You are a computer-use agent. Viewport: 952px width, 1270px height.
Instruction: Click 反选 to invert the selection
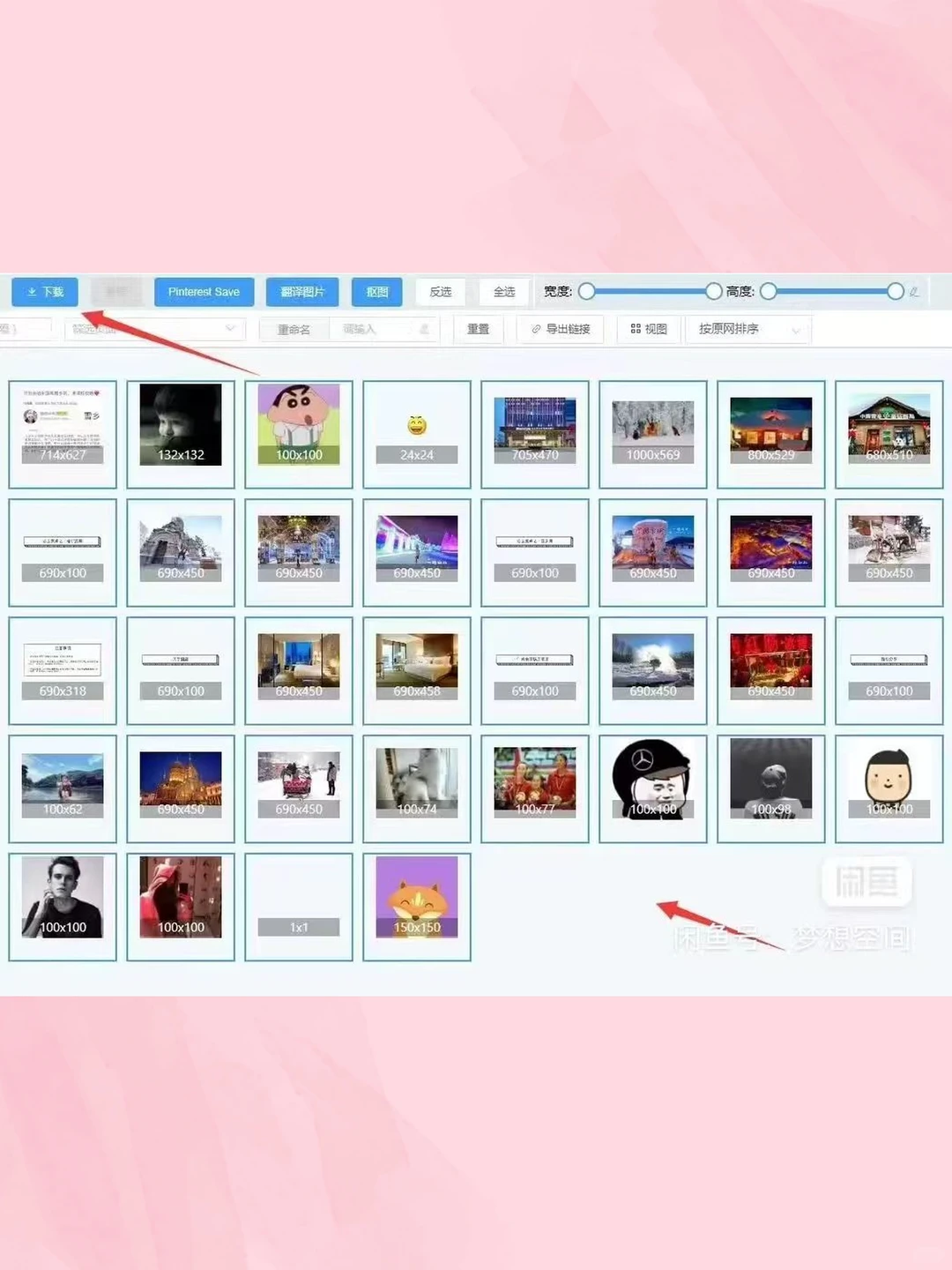click(x=441, y=292)
